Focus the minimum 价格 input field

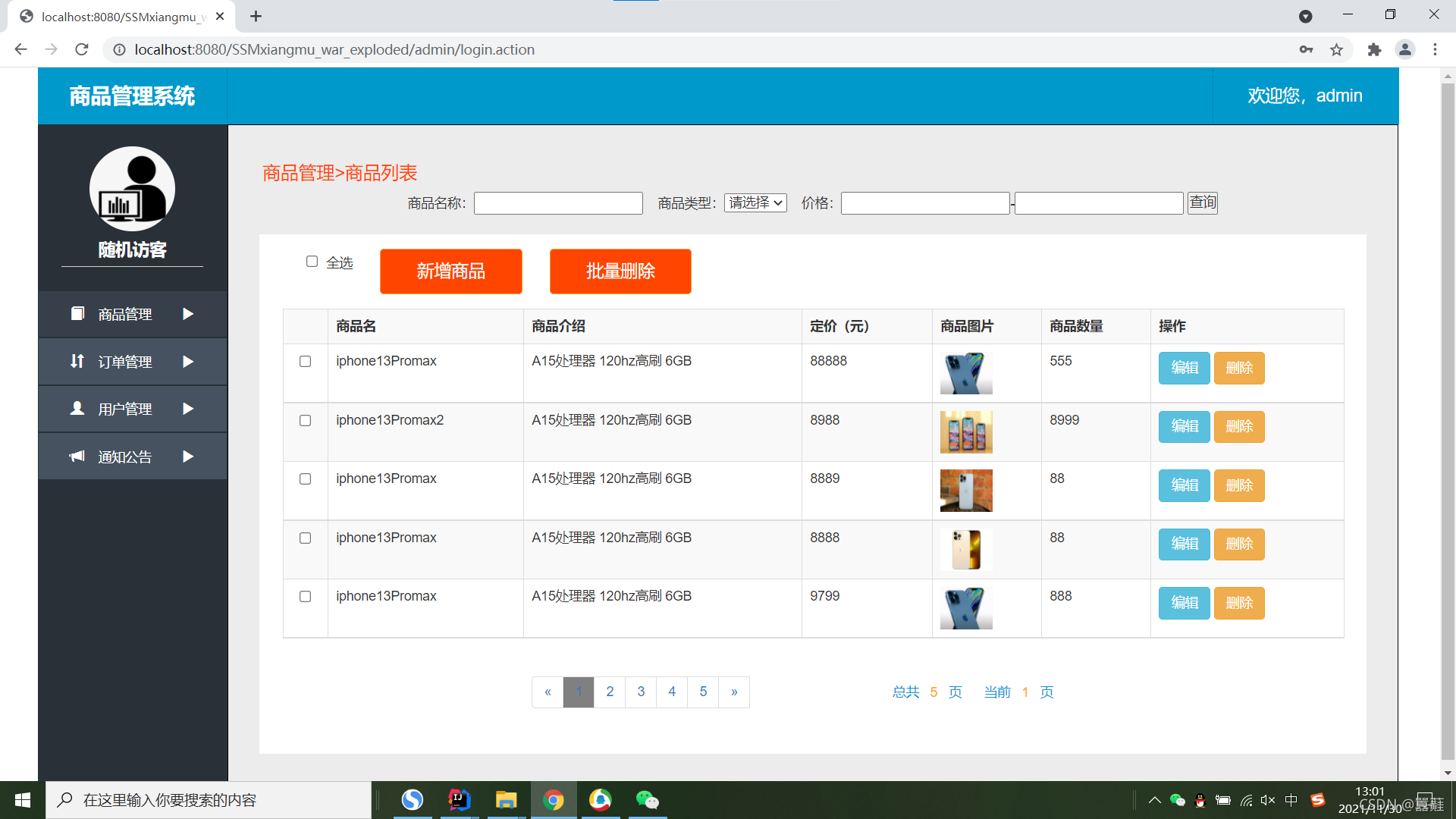(x=925, y=202)
